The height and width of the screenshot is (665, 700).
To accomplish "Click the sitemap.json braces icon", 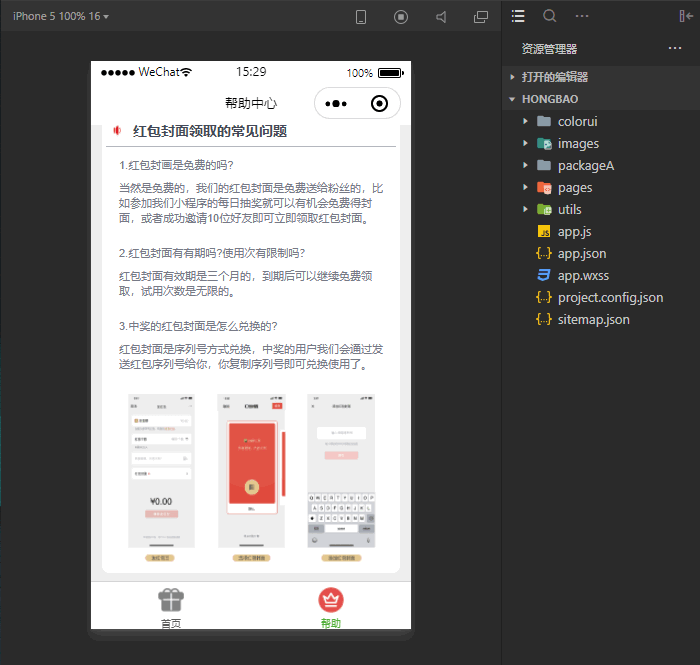I will (544, 319).
